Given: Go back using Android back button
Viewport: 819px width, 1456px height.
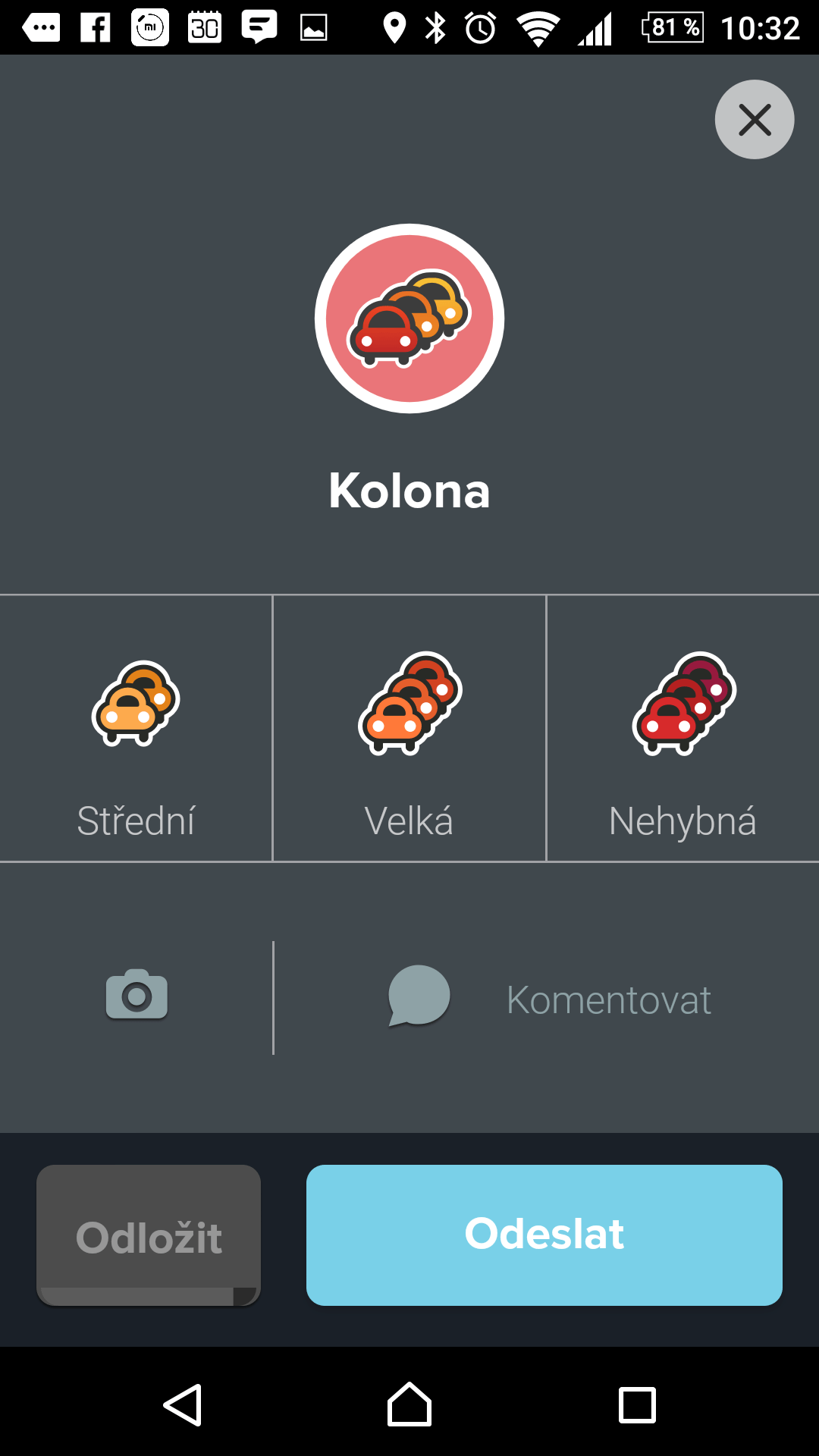Looking at the screenshot, I should (182, 1405).
